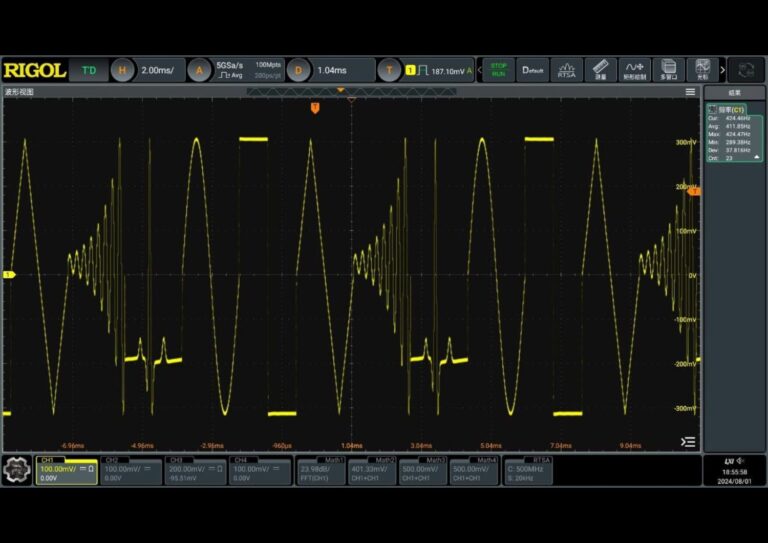Toggle the CH4 channel label

[240, 460]
